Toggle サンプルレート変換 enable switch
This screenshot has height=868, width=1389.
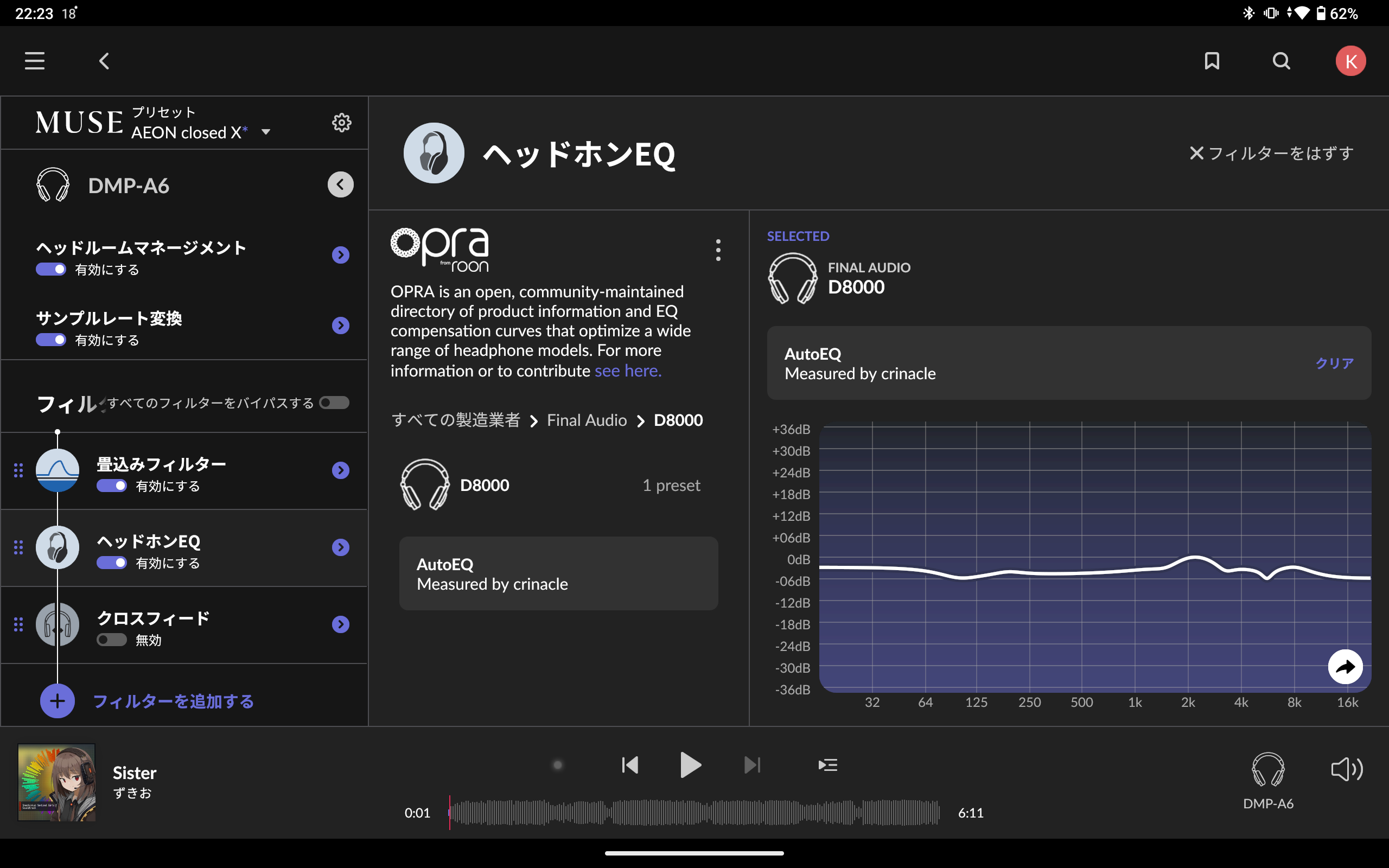51,340
